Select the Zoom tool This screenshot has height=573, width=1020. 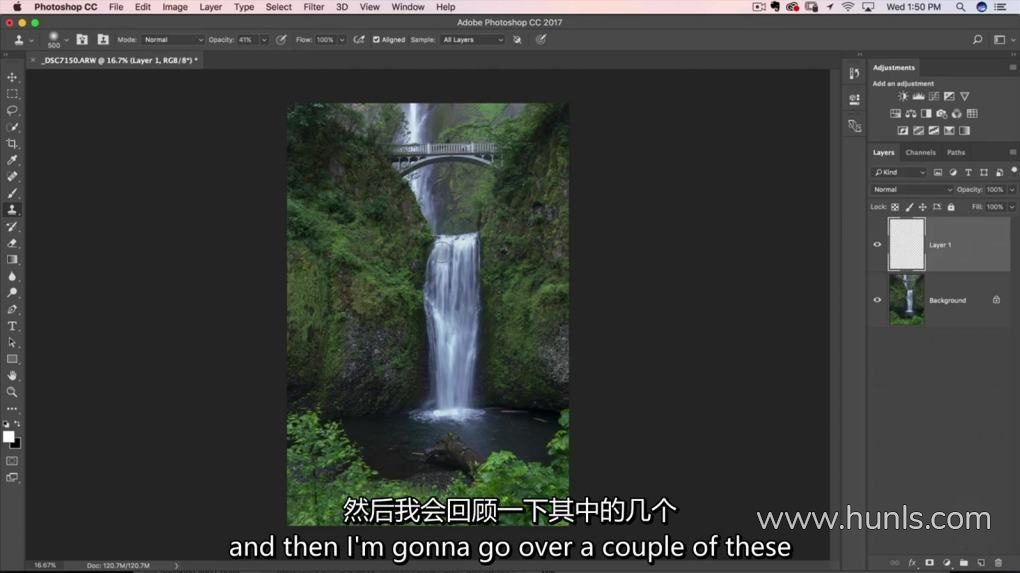coord(12,392)
